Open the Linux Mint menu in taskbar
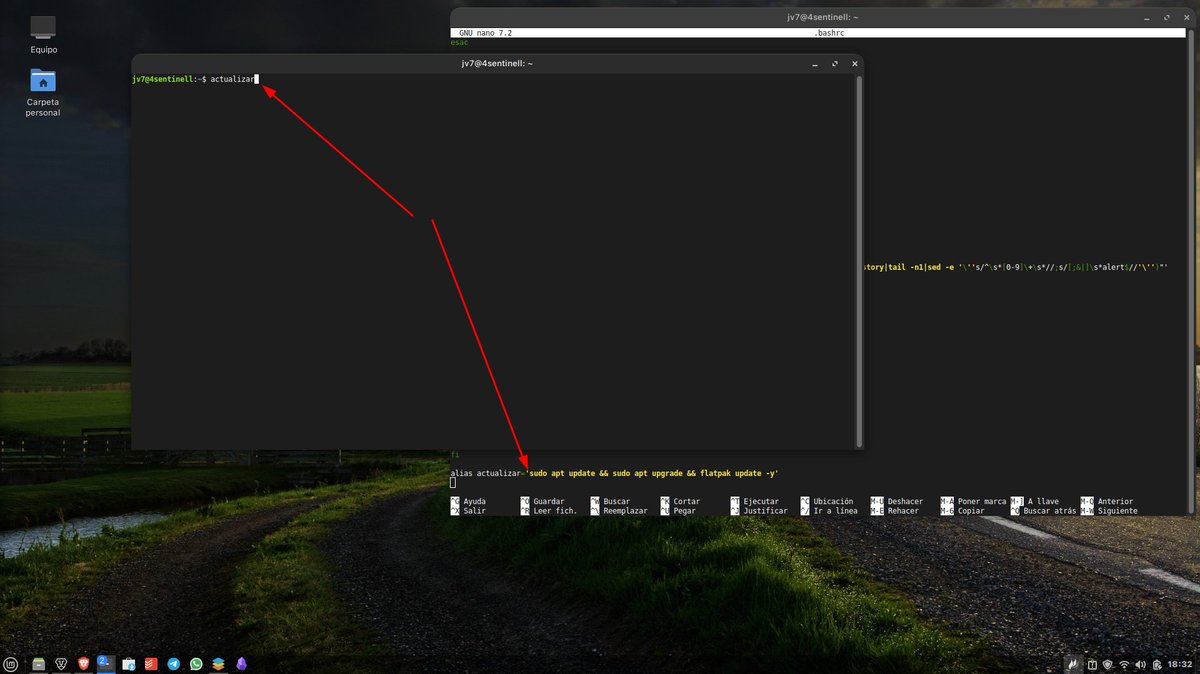1200x674 pixels. point(11,664)
